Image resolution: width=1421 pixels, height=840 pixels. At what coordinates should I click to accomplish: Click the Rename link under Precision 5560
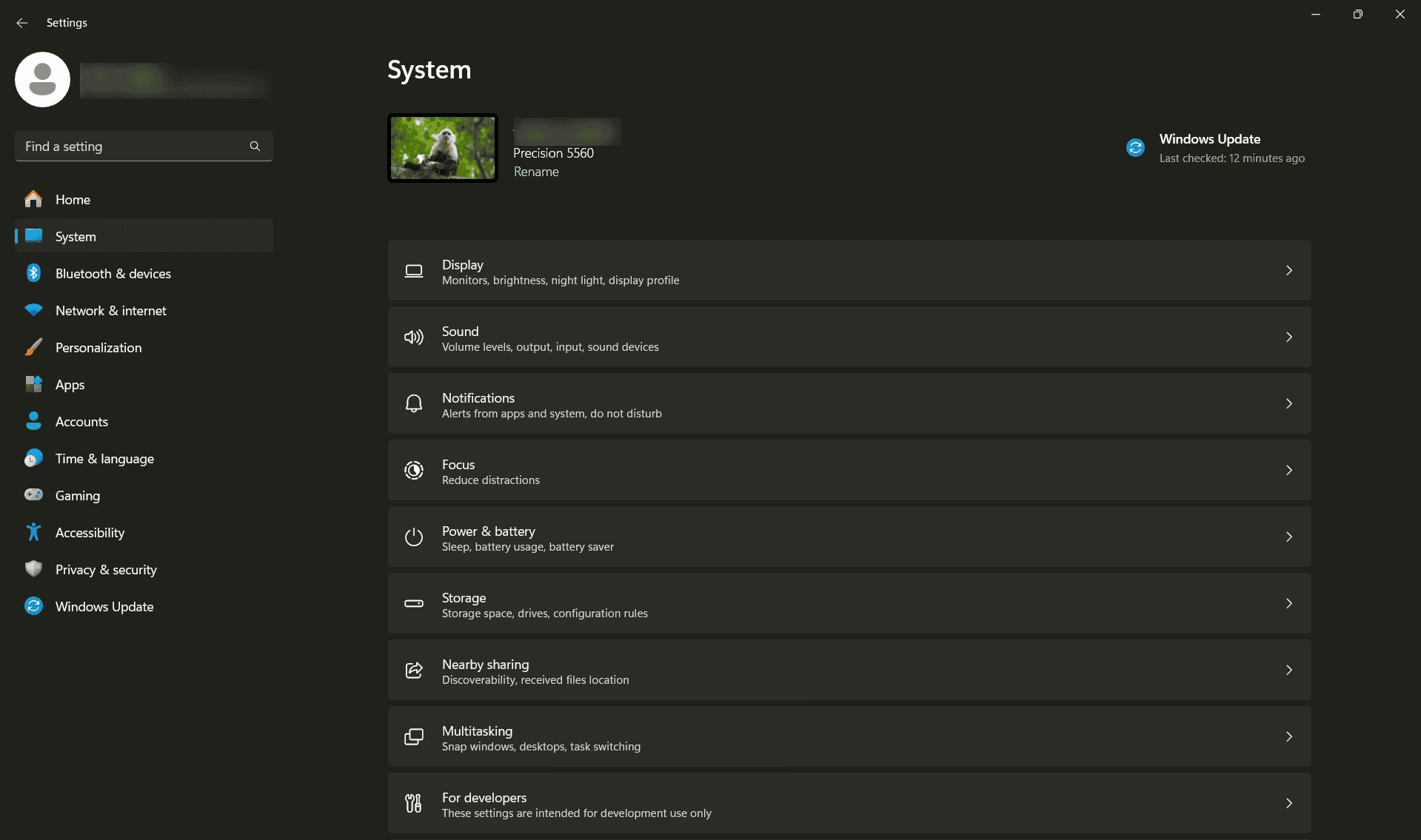pos(536,171)
